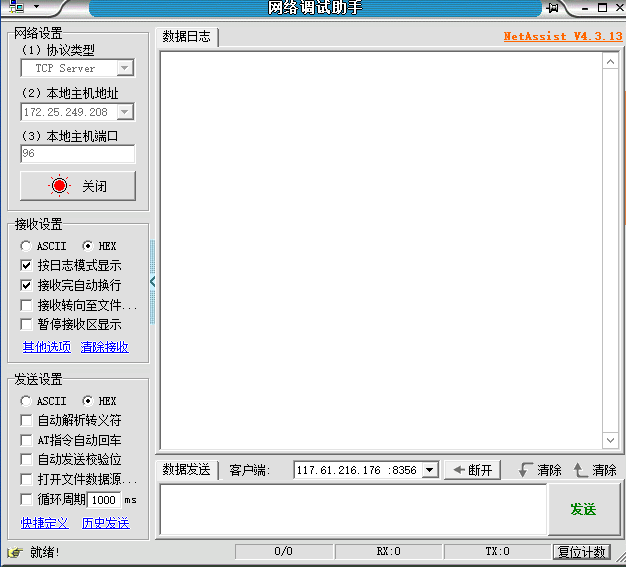Enable 自动发送校验位 checkbox
Screen dimensions: 626x567
[x=27, y=460]
